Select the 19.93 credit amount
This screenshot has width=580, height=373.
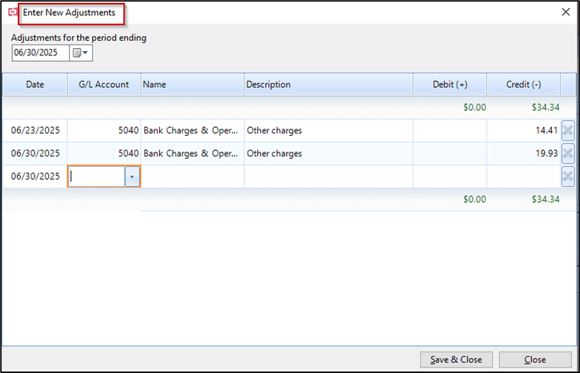[523, 153]
